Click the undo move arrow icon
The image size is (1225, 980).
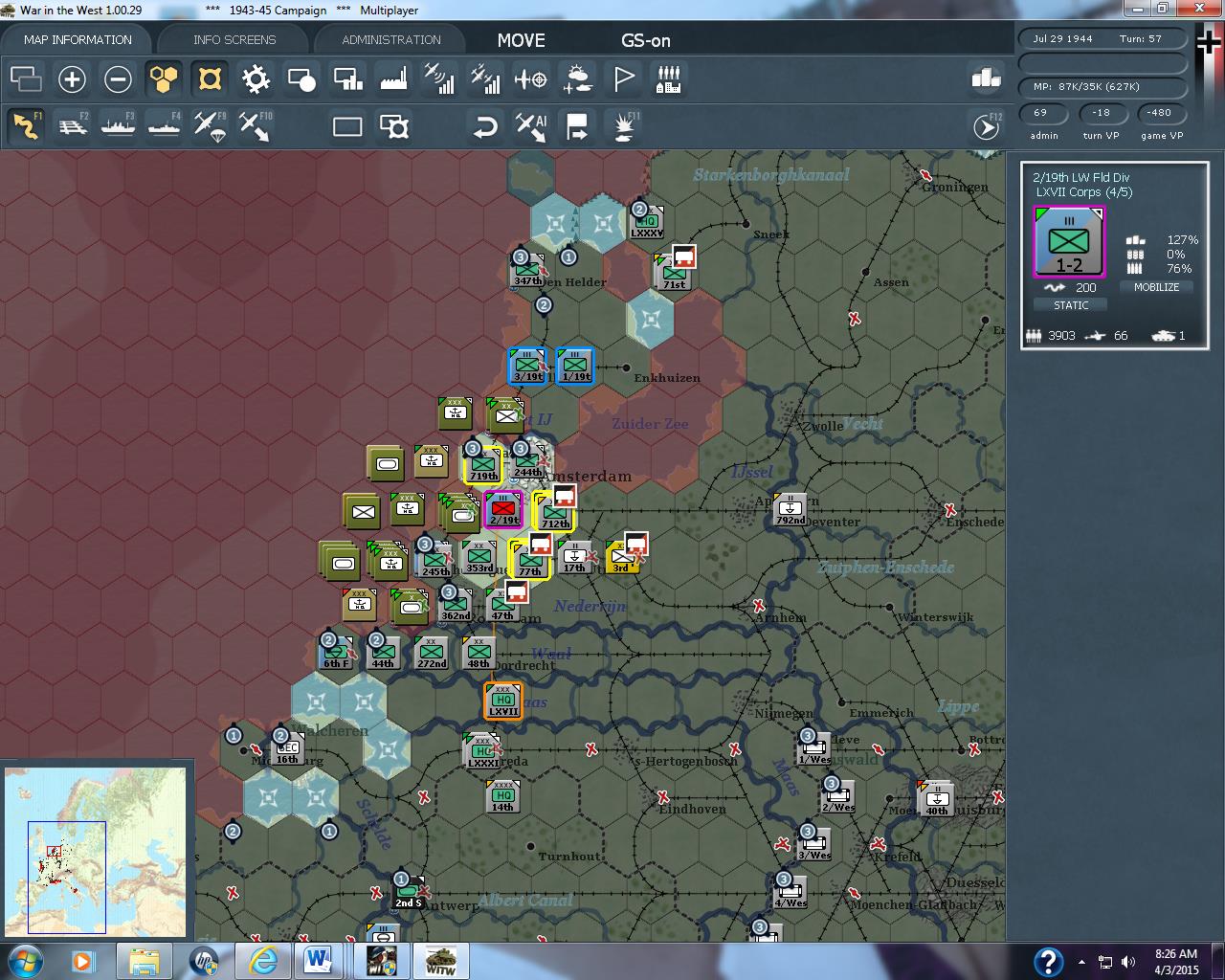[485, 126]
